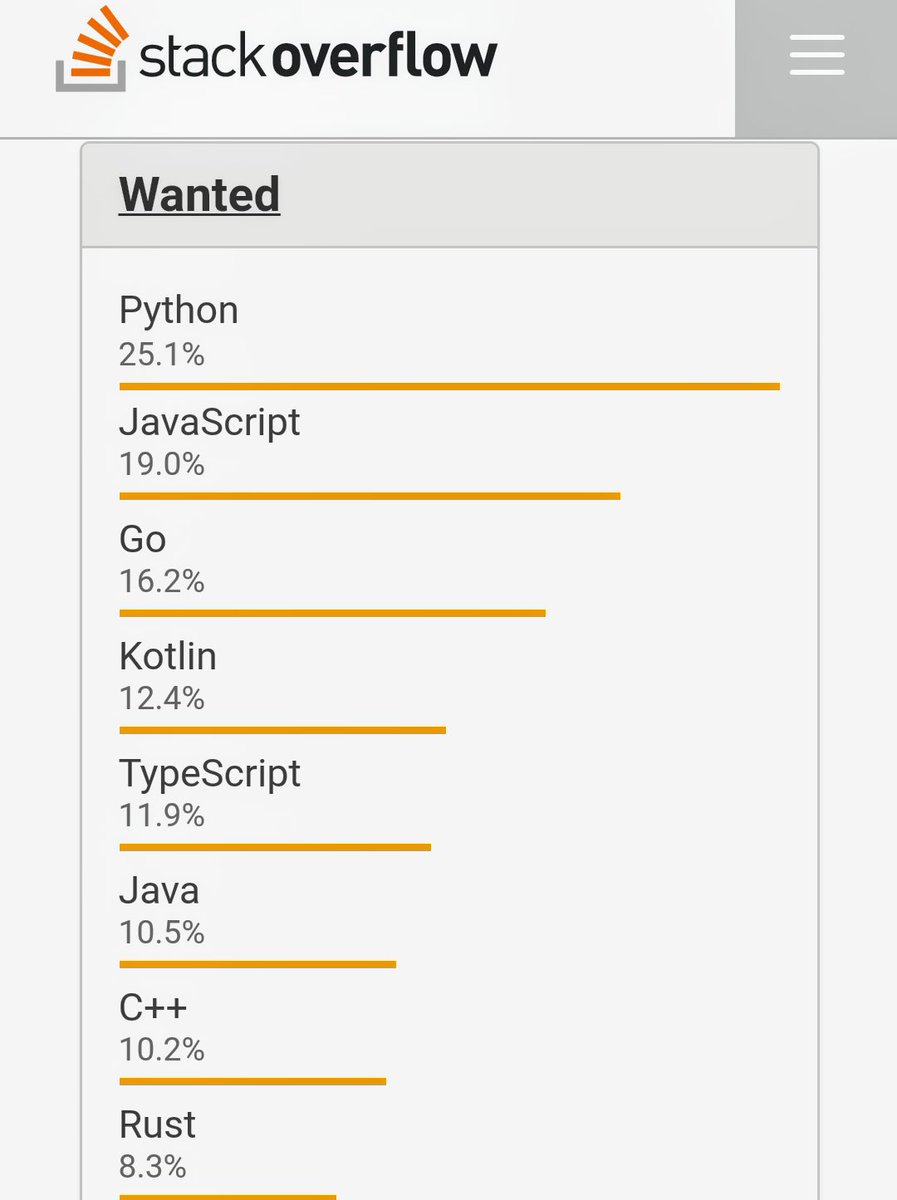Image resolution: width=897 pixels, height=1200 pixels.
Task: Click the TypeScript percentage bar
Action: click(275, 847)
